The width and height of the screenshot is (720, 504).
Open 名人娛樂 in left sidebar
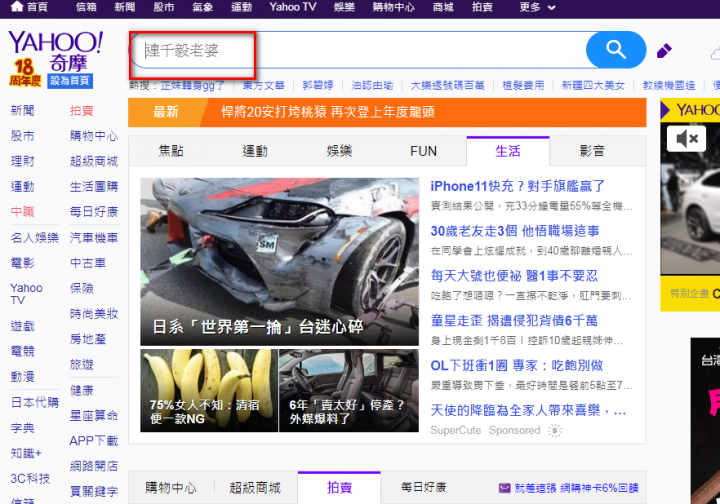(34, 237)
